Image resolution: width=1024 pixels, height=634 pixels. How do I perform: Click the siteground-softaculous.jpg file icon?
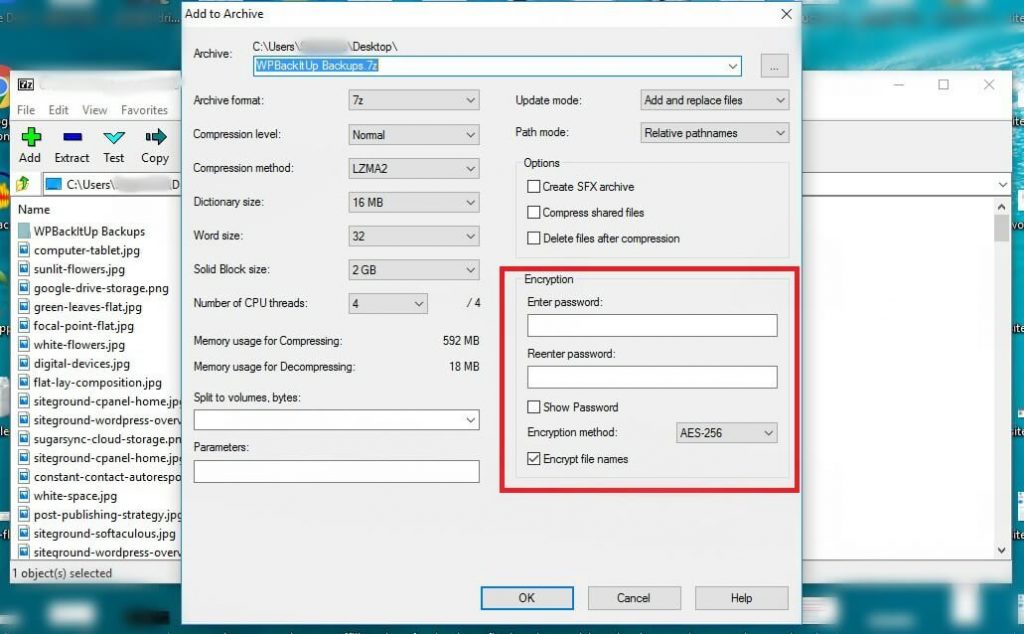coord(24,533)
